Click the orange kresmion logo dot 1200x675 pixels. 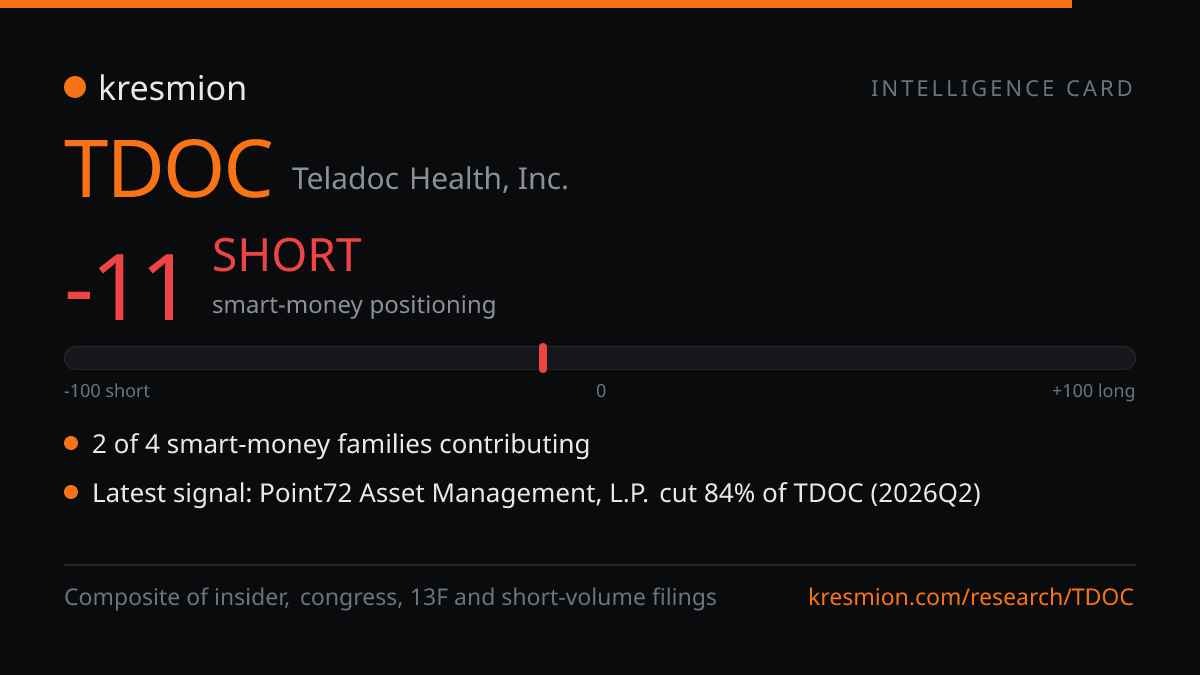click(x=75, y=88)
